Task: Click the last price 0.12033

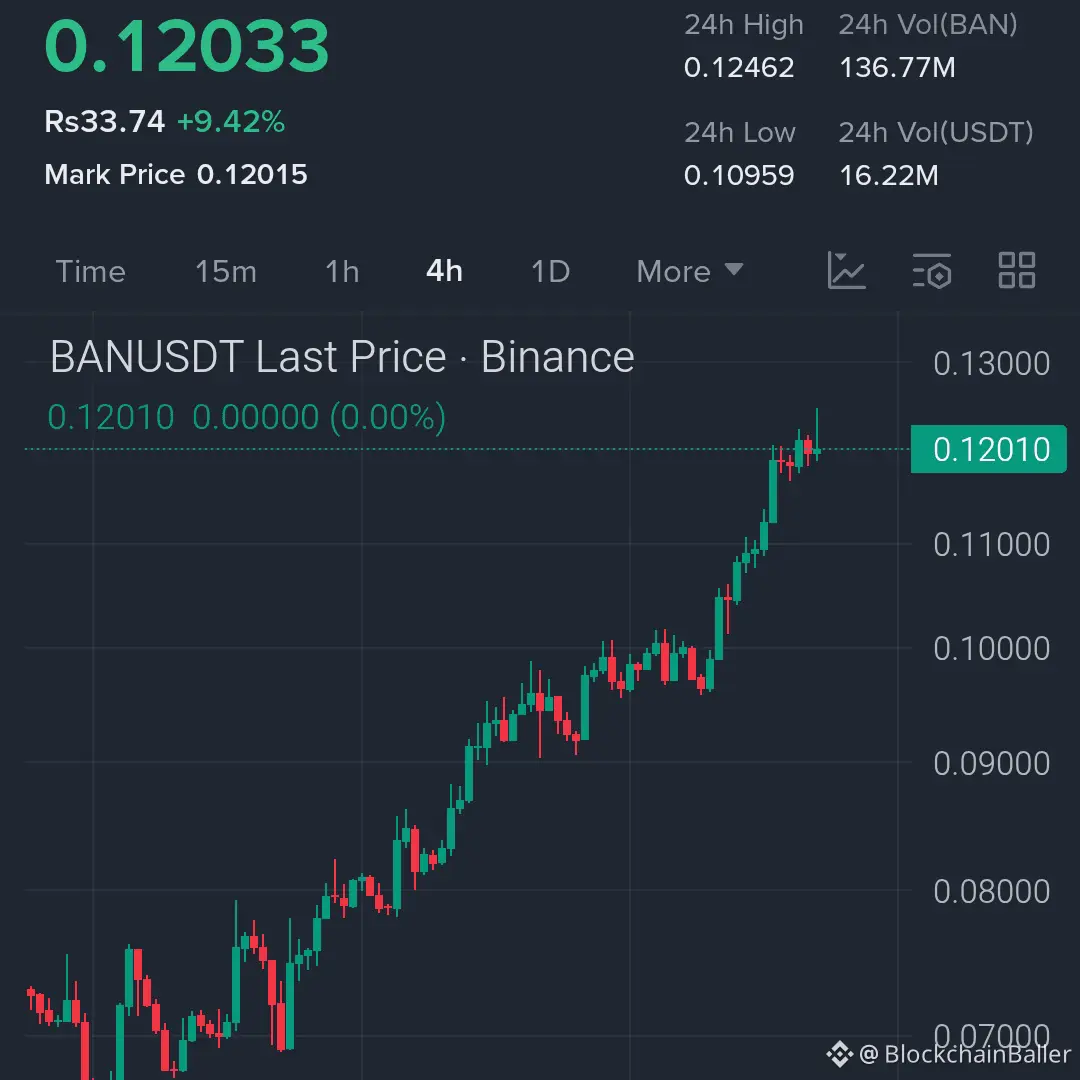Action: [187, 46]
